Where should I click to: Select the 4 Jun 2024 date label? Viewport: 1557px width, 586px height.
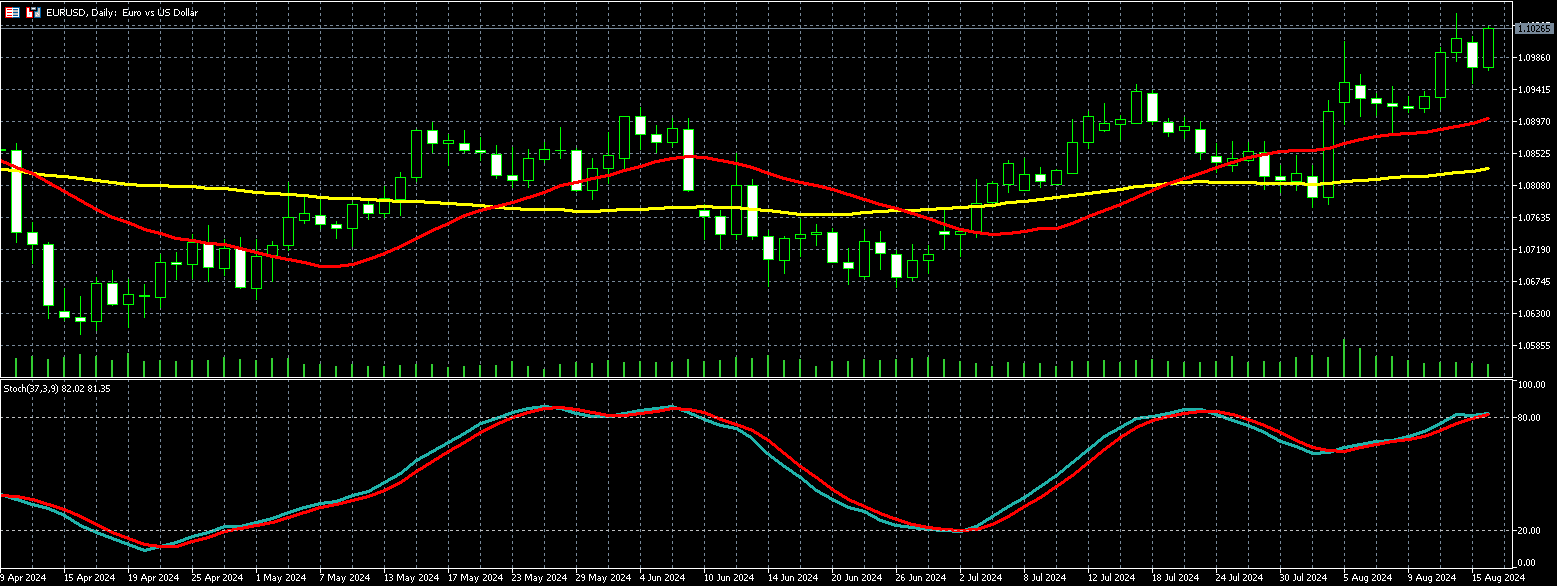tap(660, 578)
